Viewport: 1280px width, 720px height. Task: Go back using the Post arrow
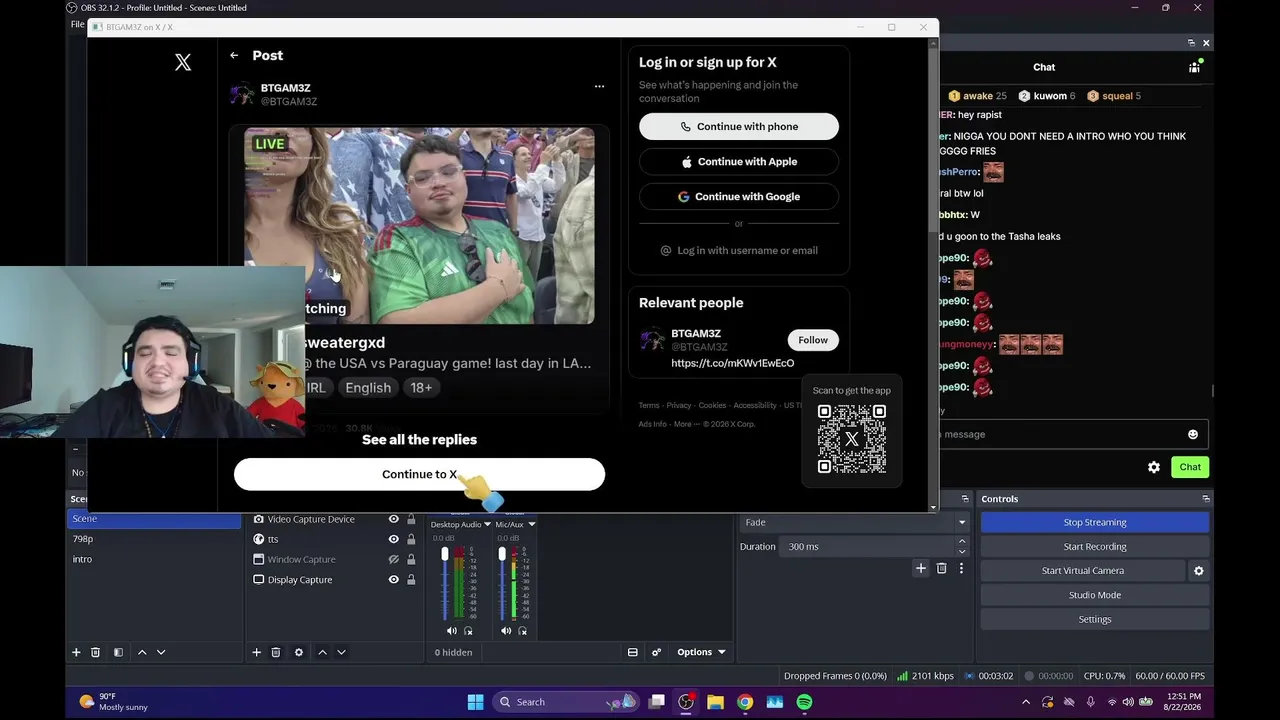[234, 56]
